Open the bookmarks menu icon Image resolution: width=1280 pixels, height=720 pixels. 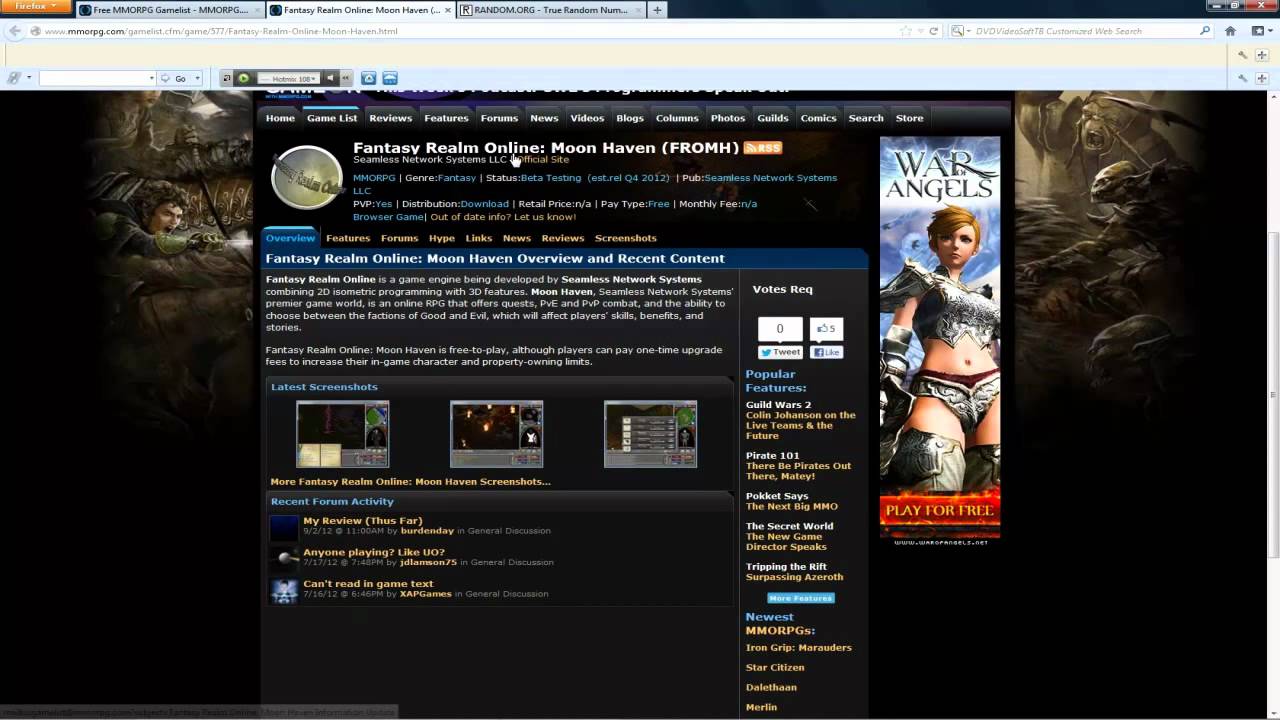tap(1258, 31)
